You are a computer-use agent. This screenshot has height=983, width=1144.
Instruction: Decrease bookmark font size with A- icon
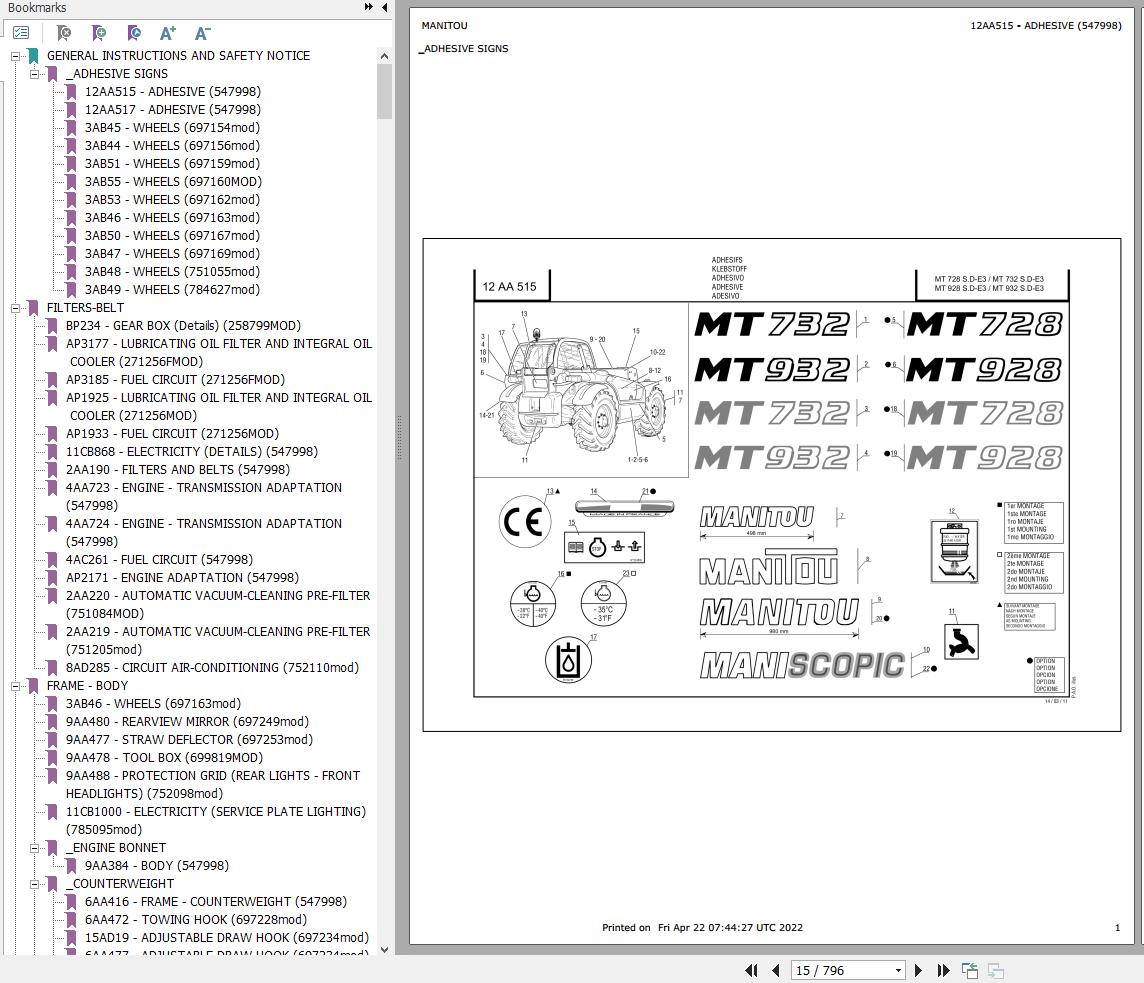tap(202, 33)
